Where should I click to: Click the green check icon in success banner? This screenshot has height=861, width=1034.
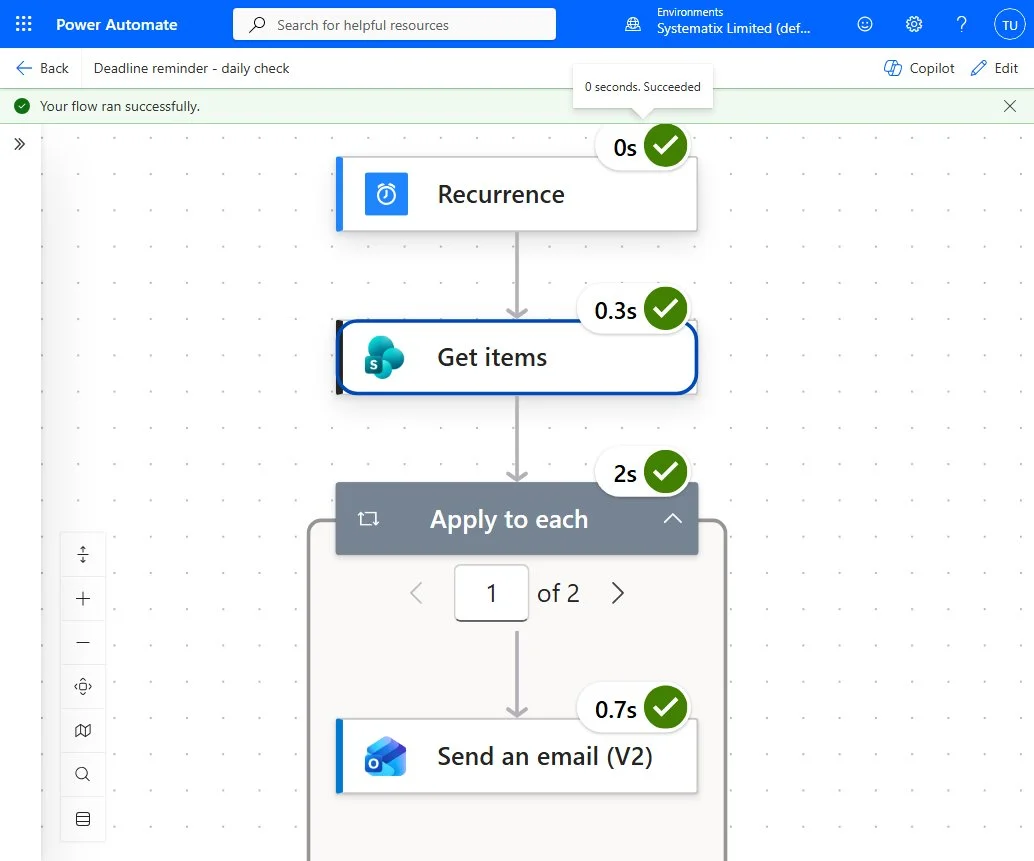(22, 106)
